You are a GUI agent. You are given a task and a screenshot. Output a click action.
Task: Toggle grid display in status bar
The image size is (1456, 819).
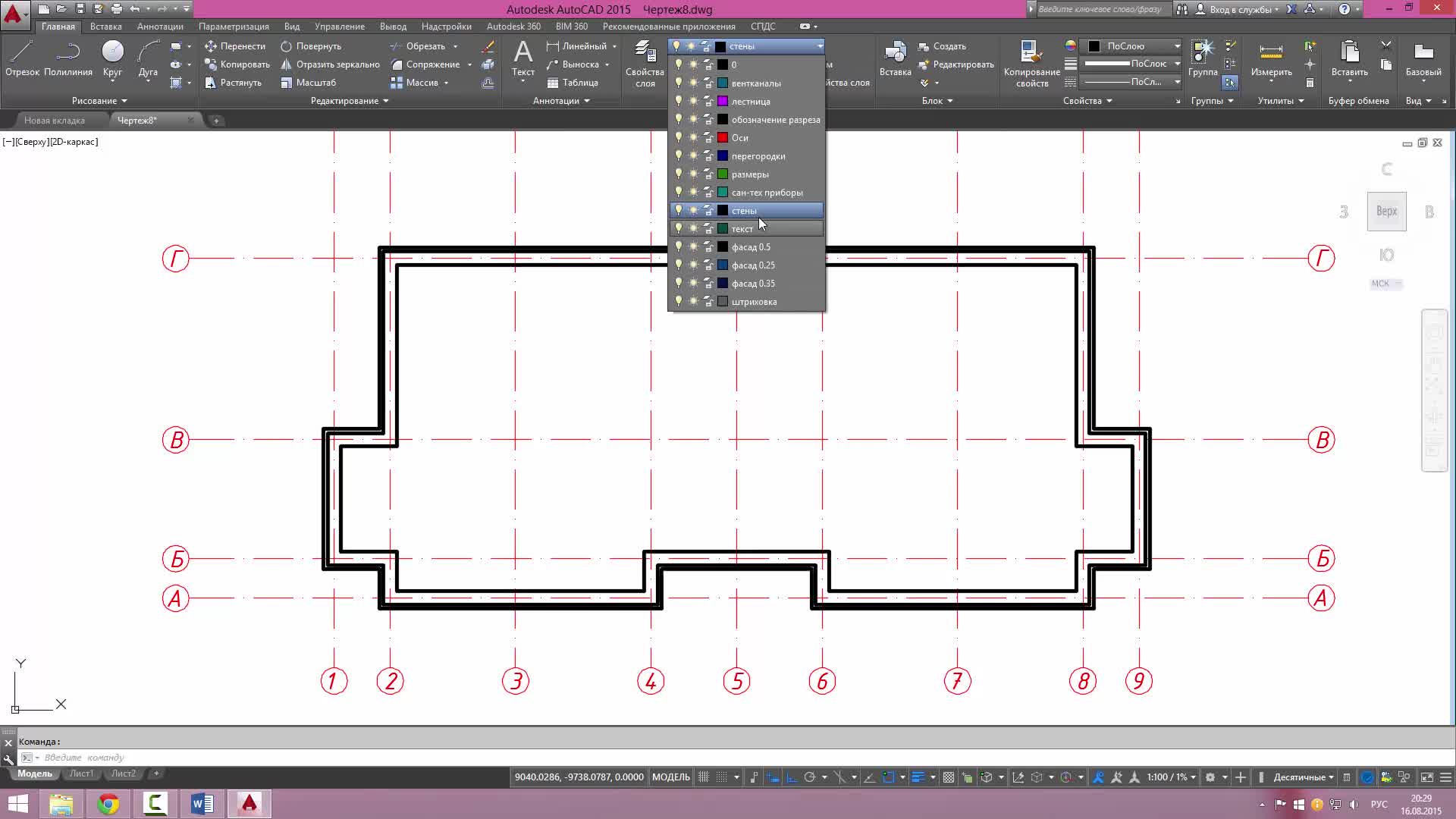click(704, 777)
